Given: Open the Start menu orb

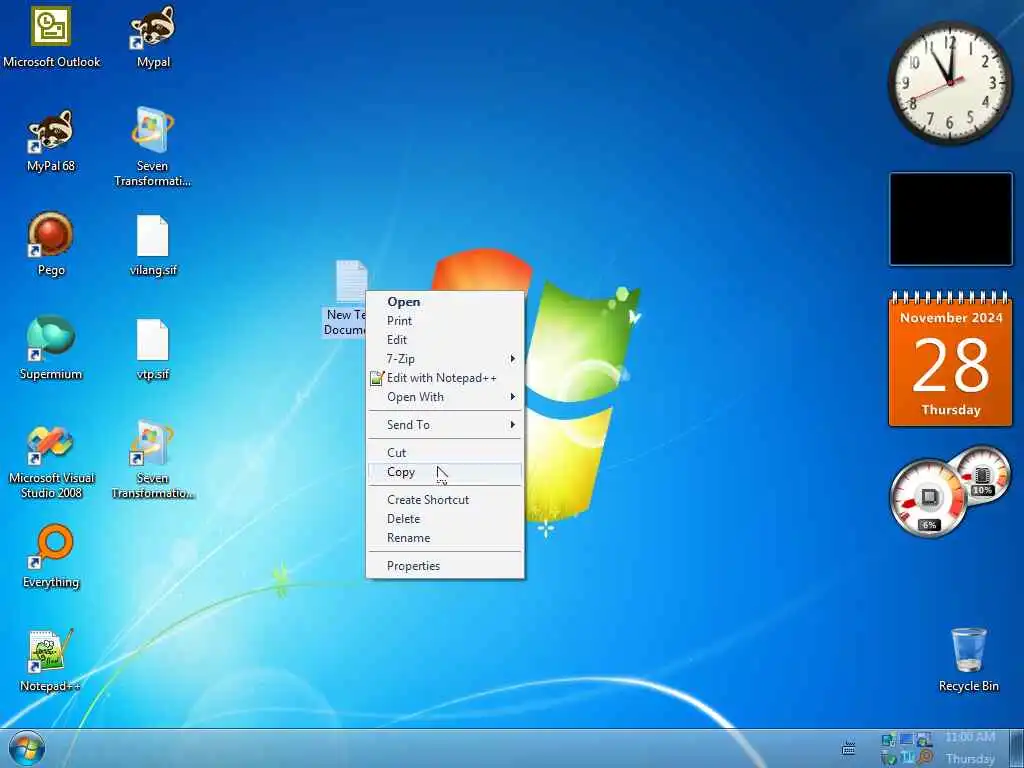Looking at the screenshot, I should point(27,749).
